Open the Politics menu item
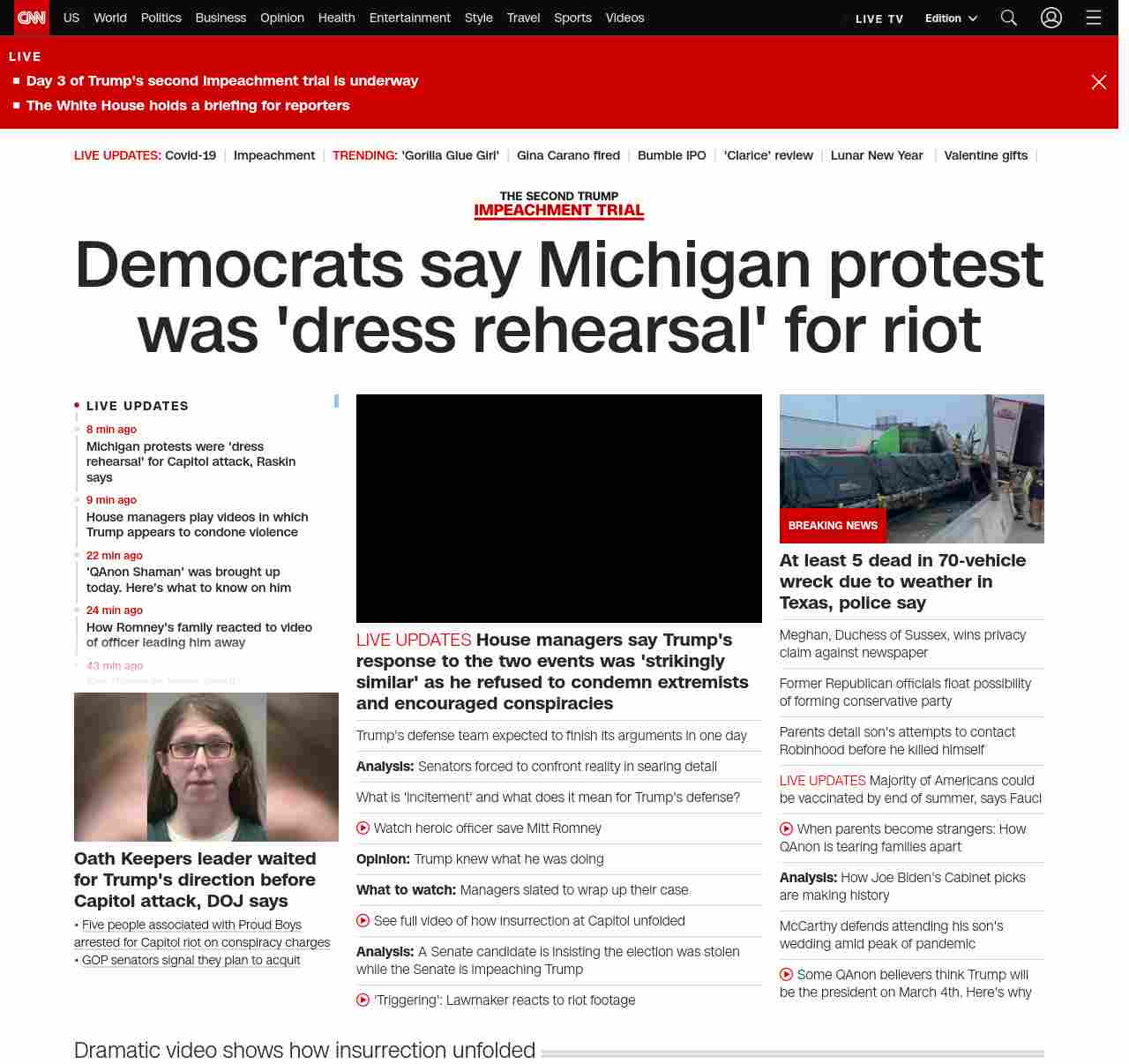Viewport: 1129px width, 1064px height. 161,18
